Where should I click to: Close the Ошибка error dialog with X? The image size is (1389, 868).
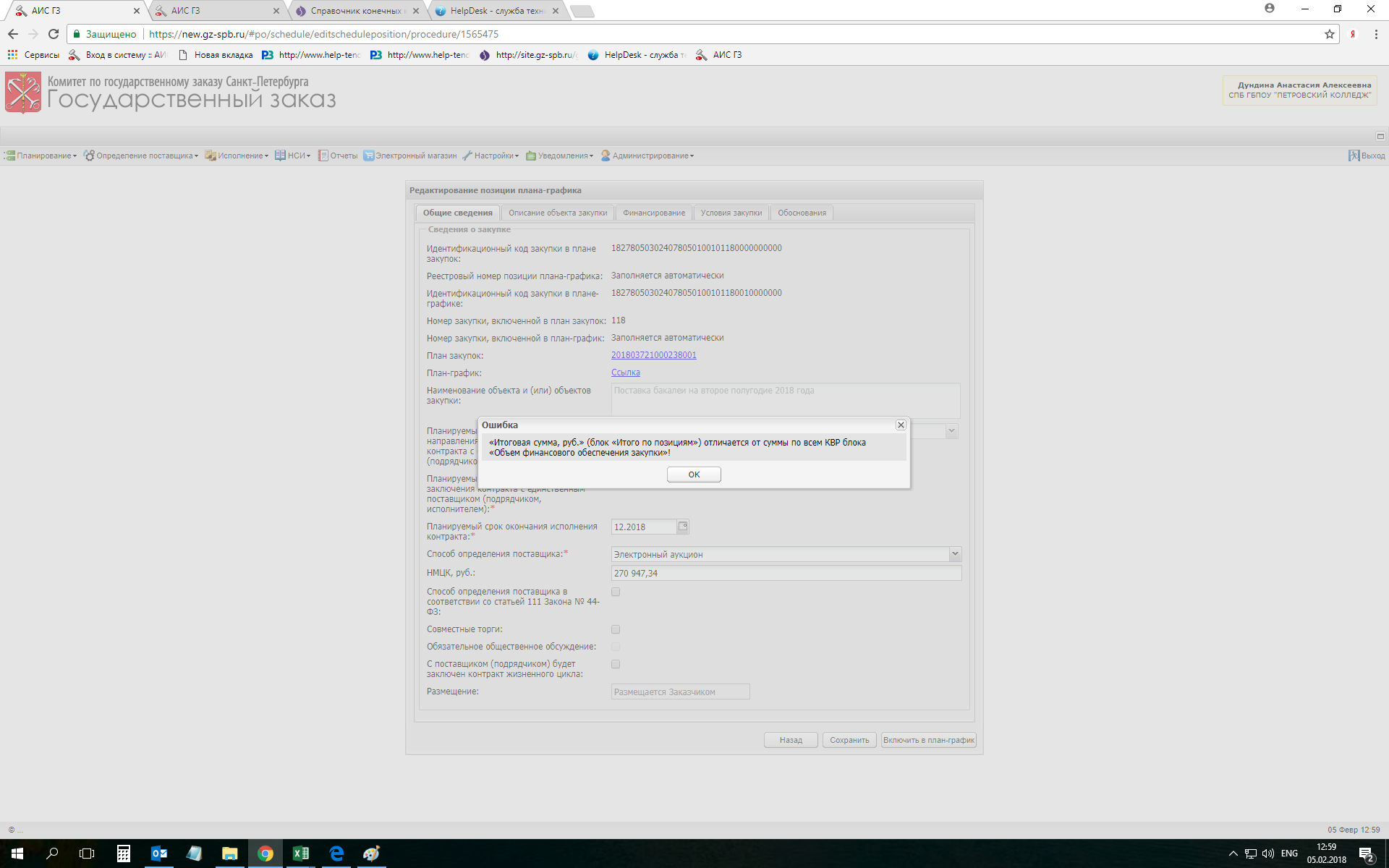pos(901,425)
